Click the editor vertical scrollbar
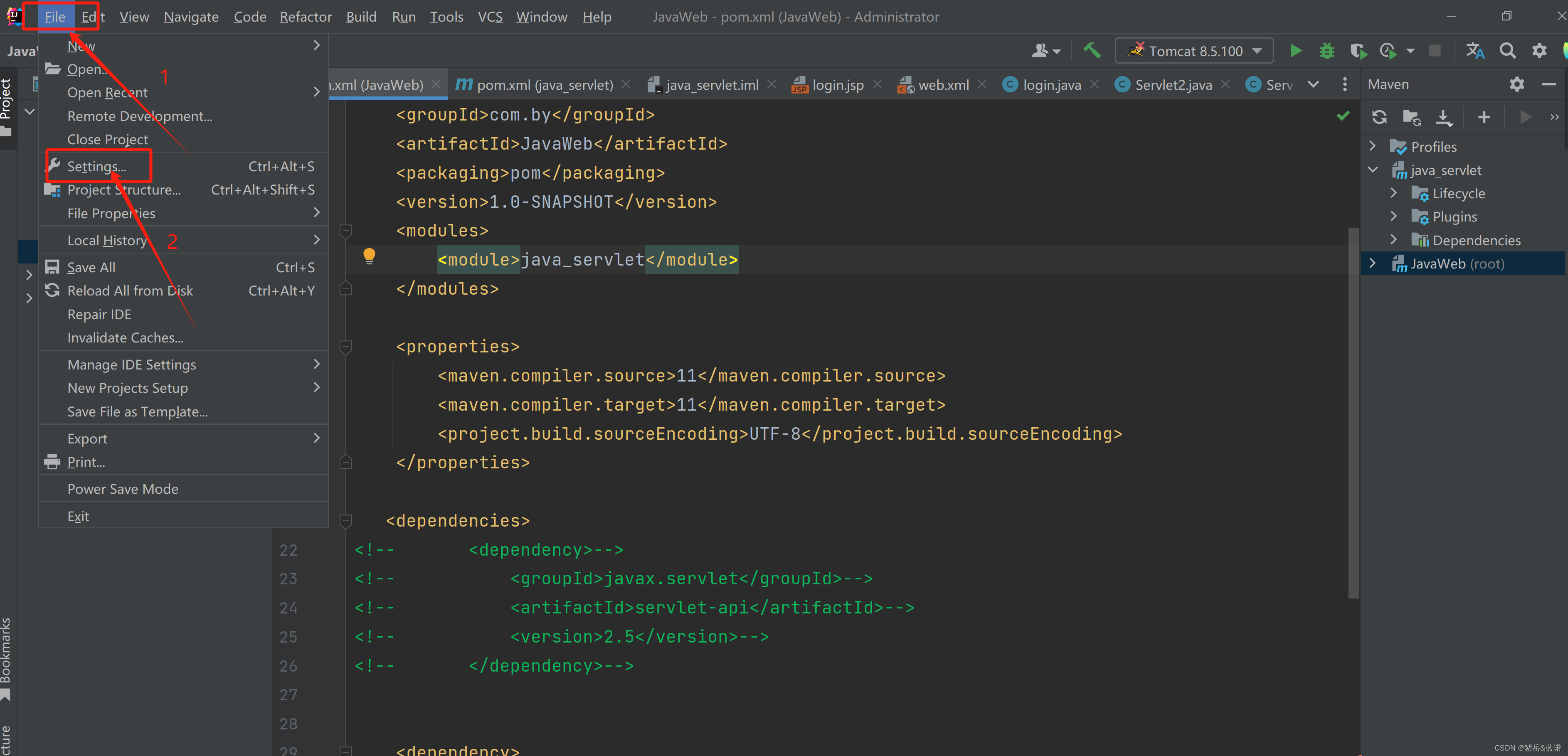The width and height of the screenshot is (1568, 756). click(1353, 414)
